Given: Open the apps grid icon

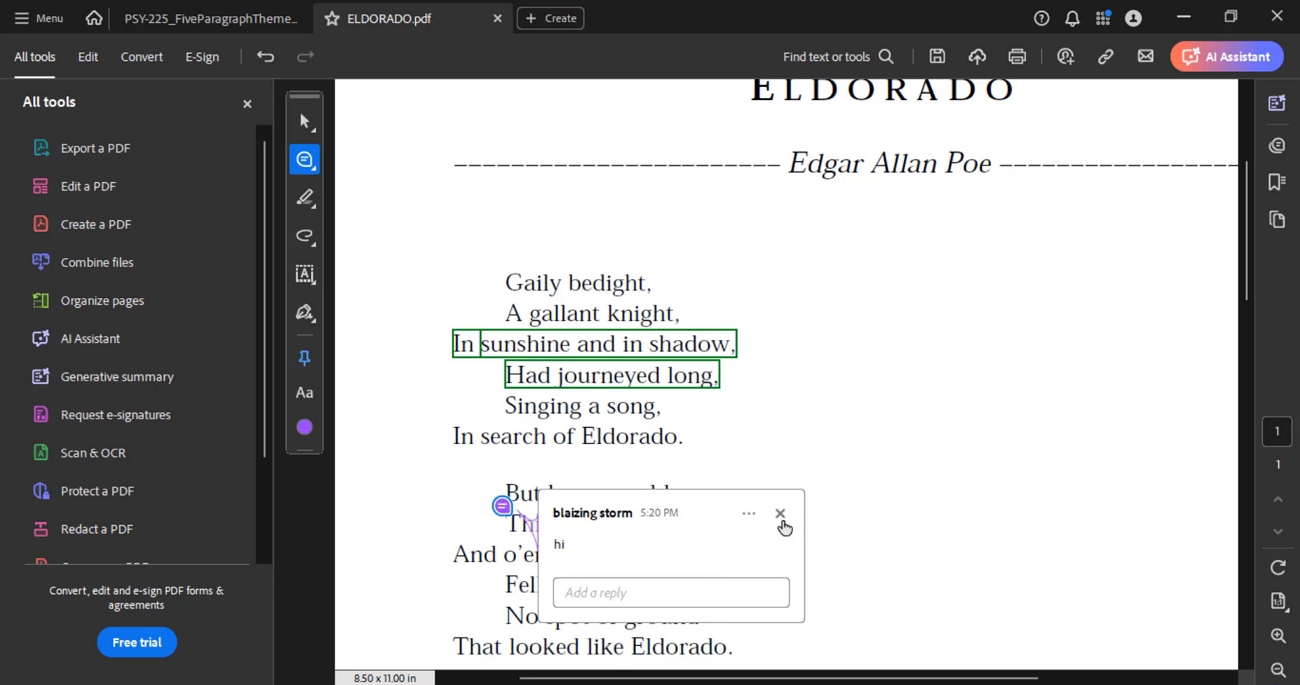Looking at the screenshot, I should 1103,18.
